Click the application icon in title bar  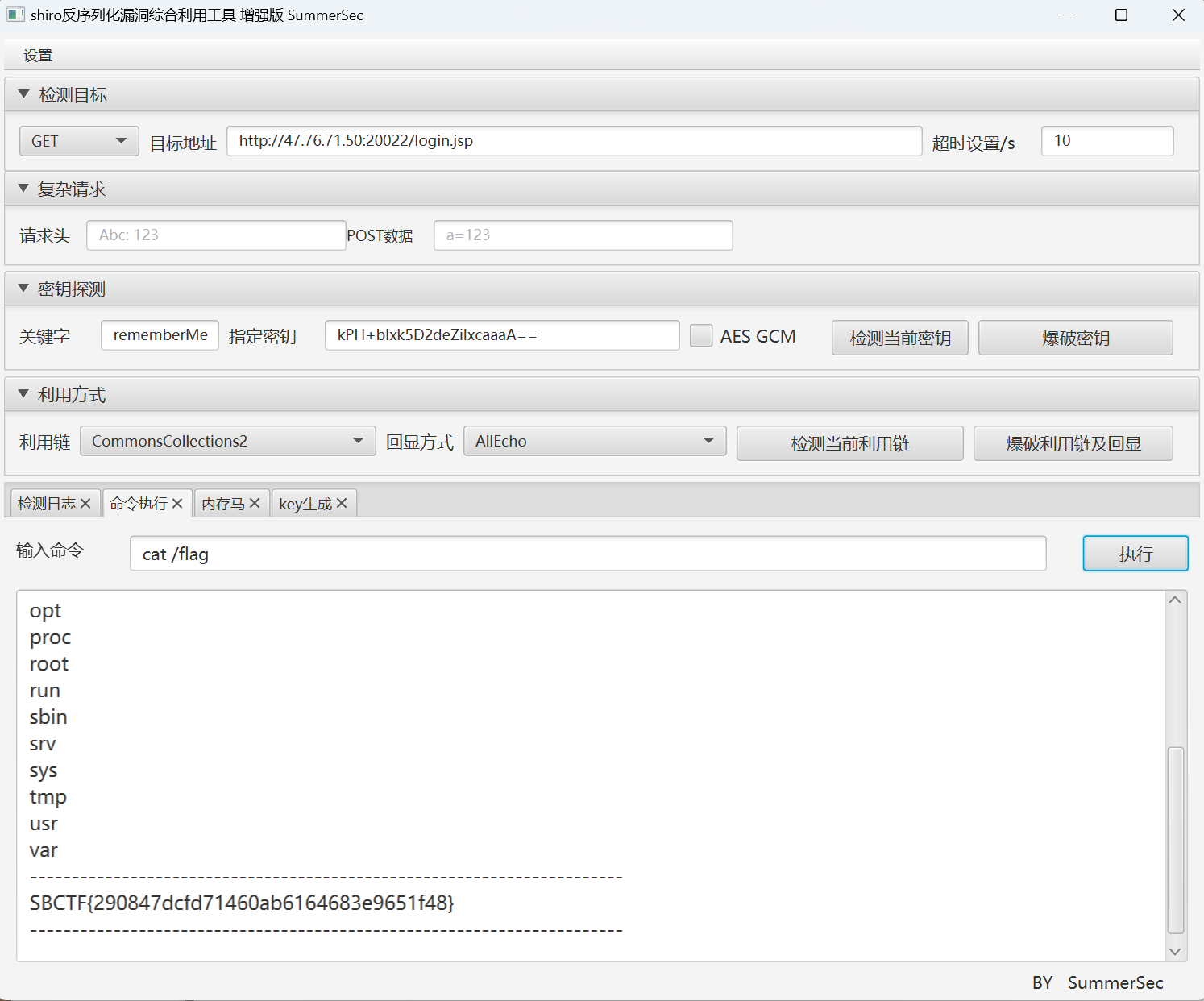15,15
